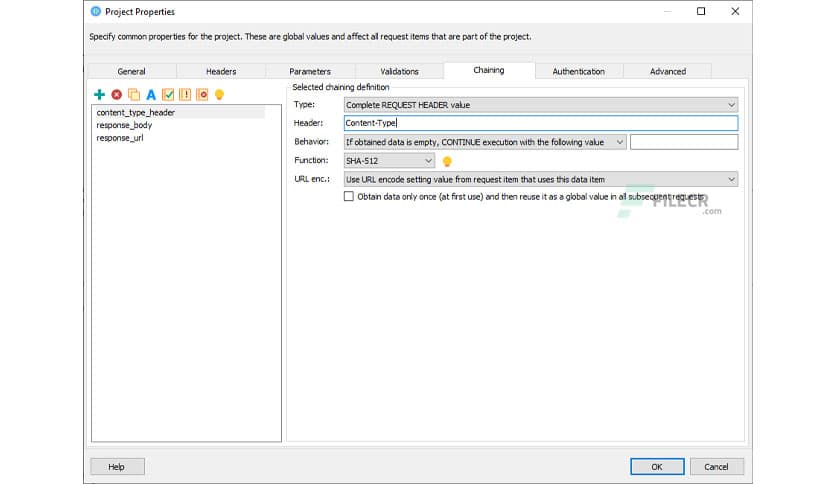This screenshot has width=836, height=484.
Task: Switch to the General tab
Action: click(131, 71)
